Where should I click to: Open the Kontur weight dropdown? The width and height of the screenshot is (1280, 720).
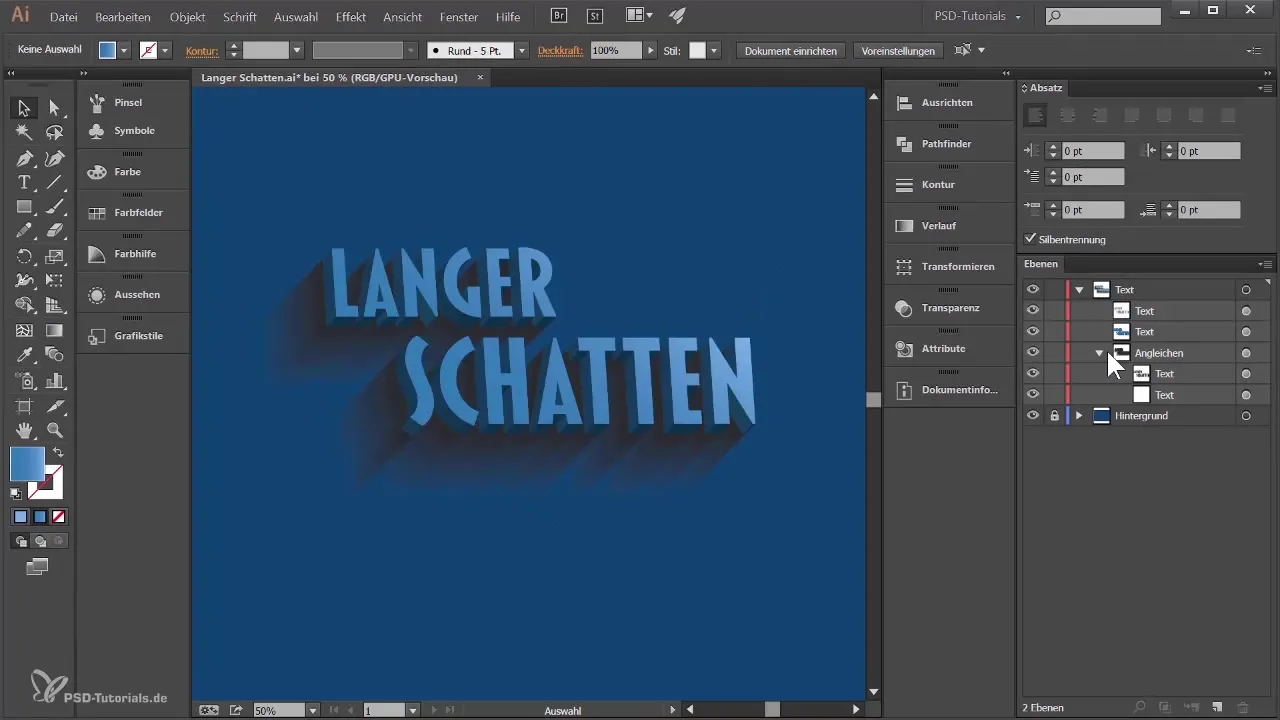[x=297, y=50]
